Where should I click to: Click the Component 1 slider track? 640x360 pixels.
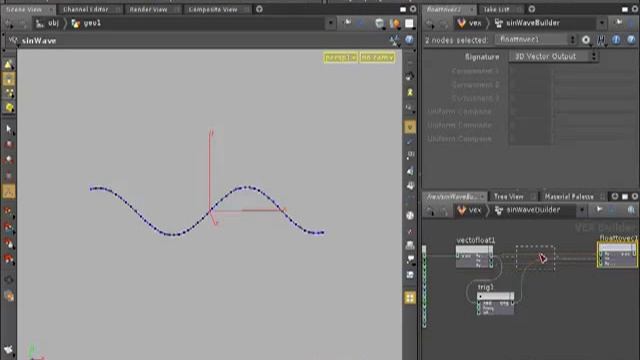coord(595,71)
